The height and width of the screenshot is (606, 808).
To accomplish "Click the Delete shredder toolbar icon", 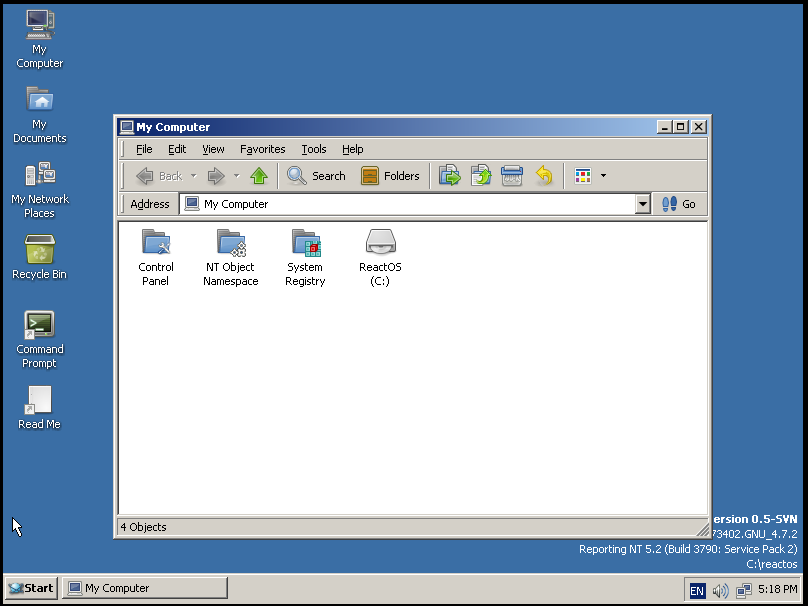I will 512,176.
